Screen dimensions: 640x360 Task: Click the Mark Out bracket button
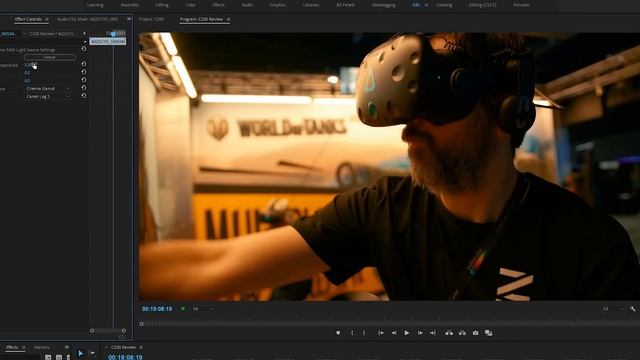pos(364,333)
